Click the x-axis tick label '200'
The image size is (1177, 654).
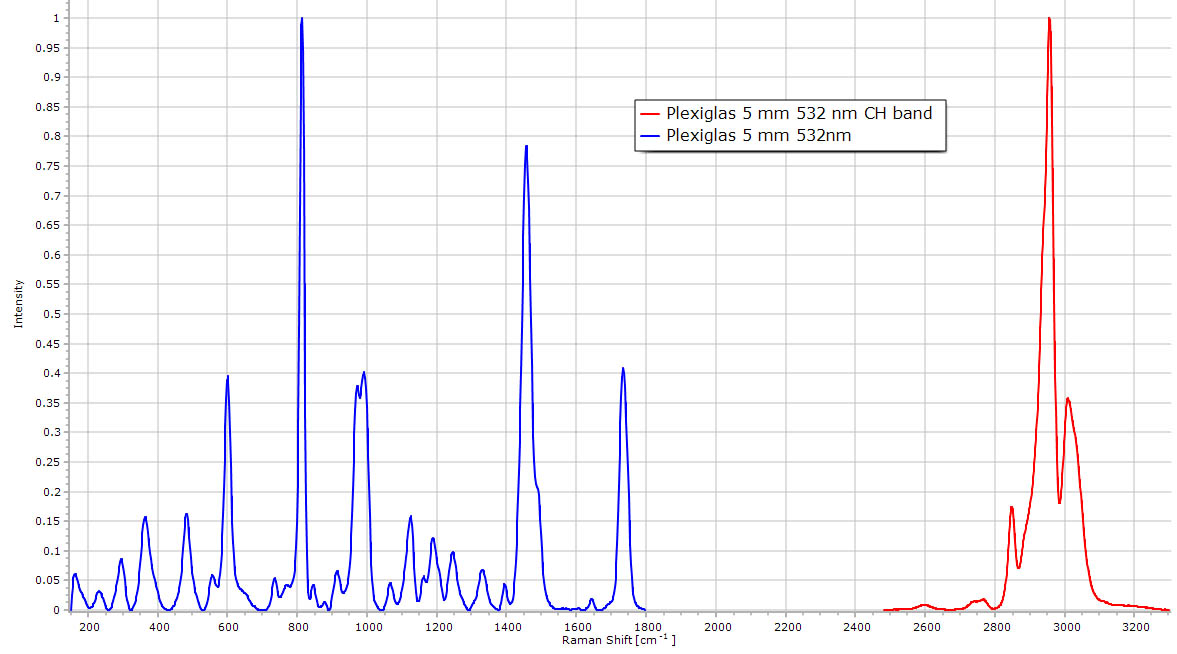(89, 627)
